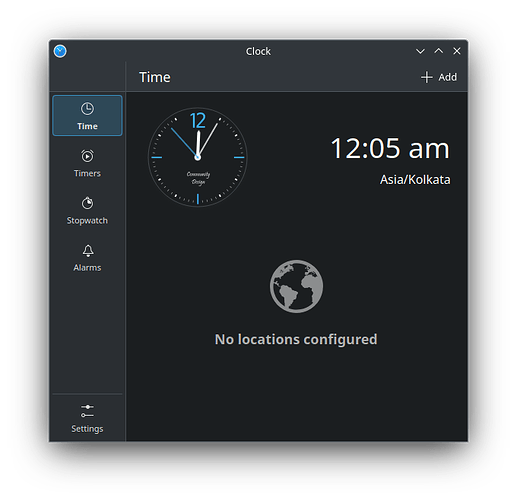
Task: Click the Settings label in sidebar
Action: click(x=87, y=429)
